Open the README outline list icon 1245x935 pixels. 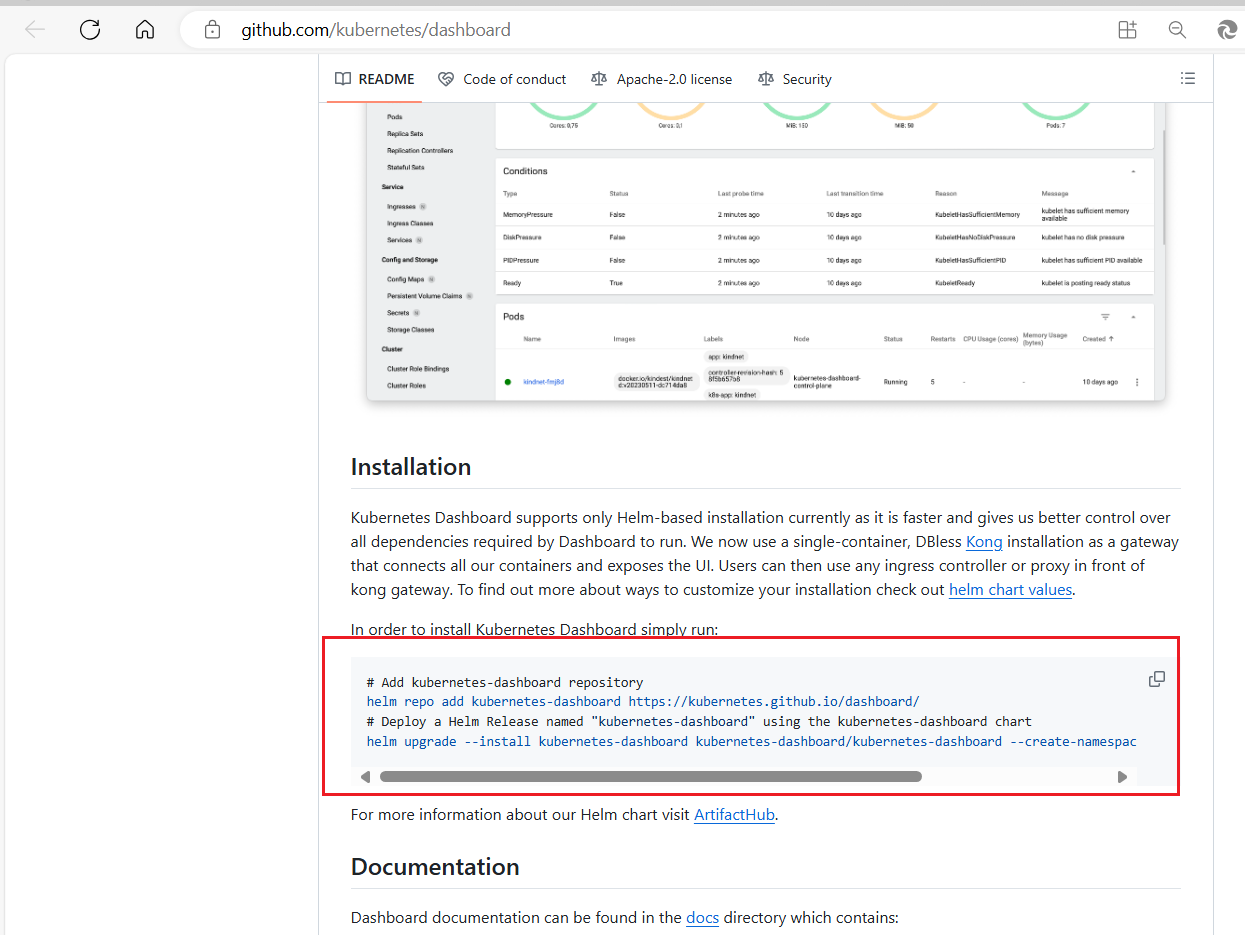(1188, 79)
